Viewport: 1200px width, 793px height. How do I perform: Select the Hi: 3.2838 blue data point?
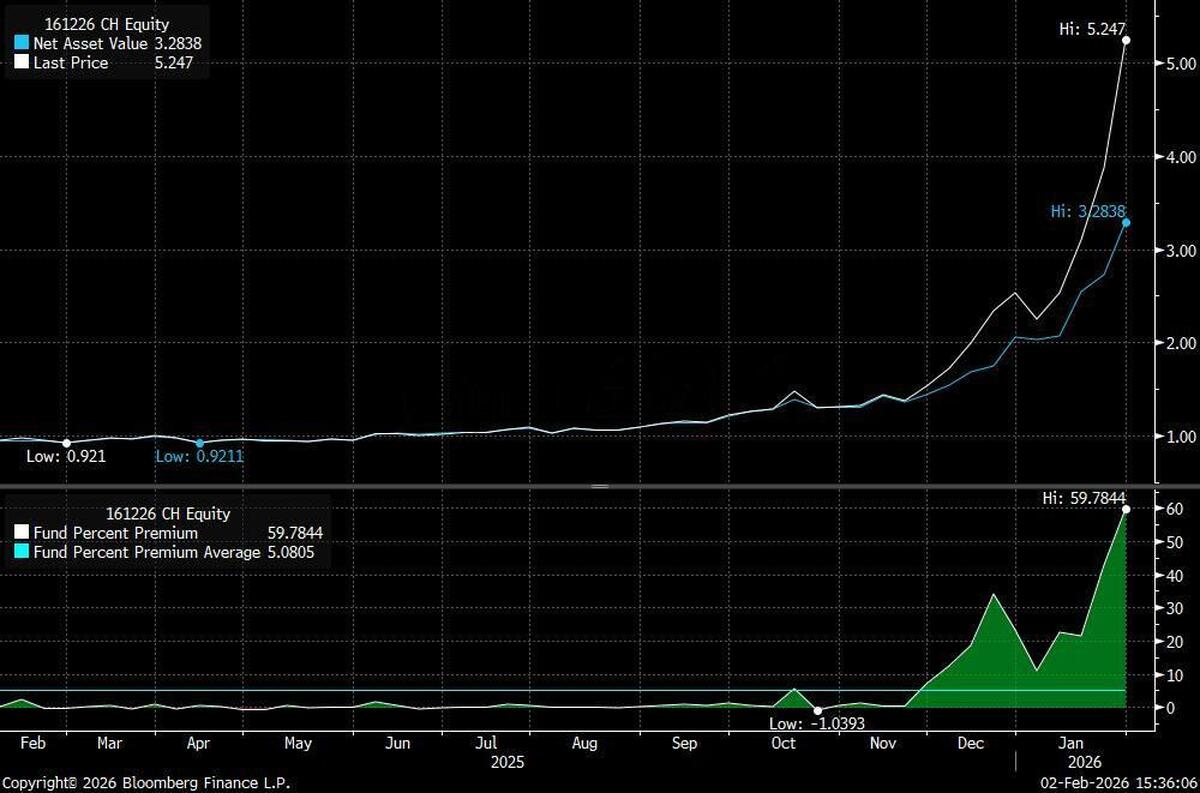pyautogui.click(x=1126, y=222)
